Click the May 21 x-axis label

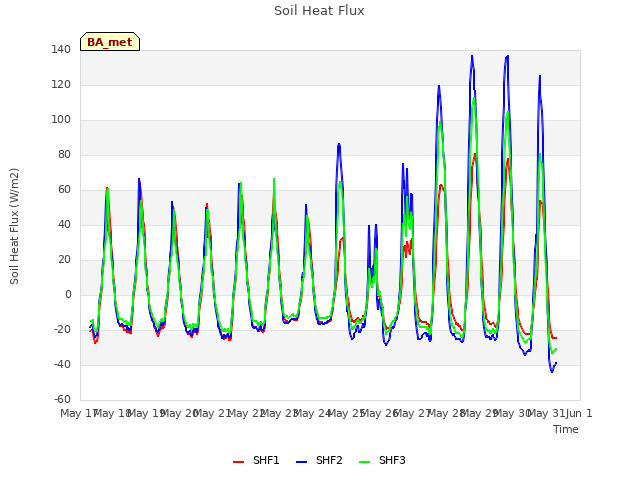(212, 413)
